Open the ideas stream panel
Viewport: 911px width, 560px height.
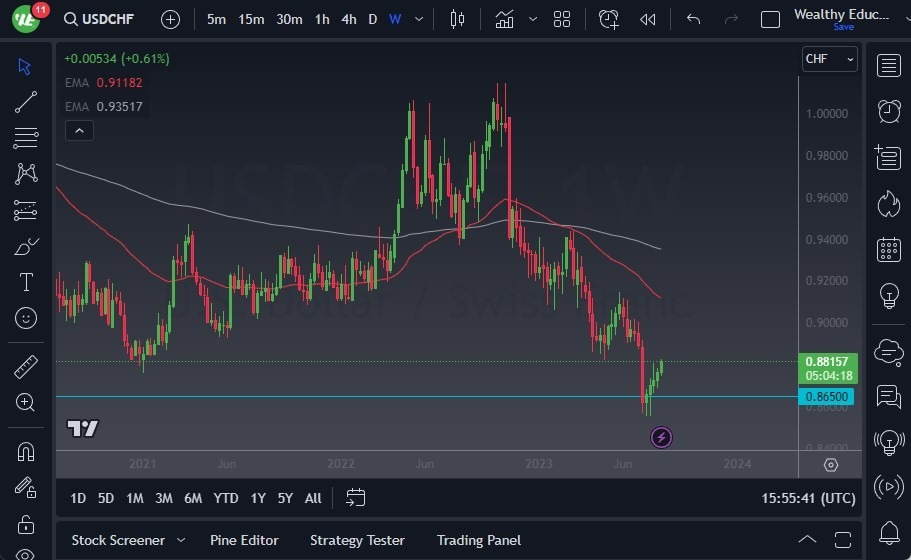tap(888, 442)
